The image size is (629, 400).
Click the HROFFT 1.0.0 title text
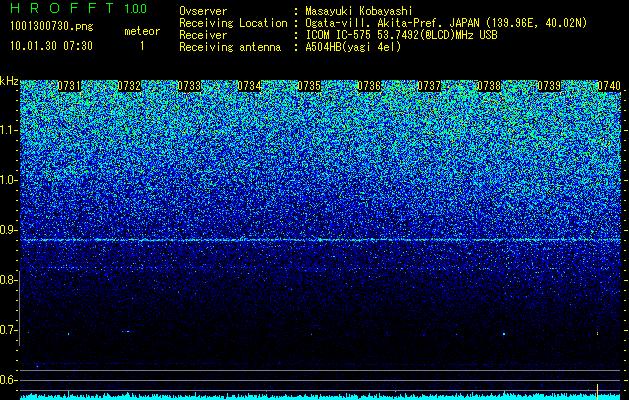(79, 8)
